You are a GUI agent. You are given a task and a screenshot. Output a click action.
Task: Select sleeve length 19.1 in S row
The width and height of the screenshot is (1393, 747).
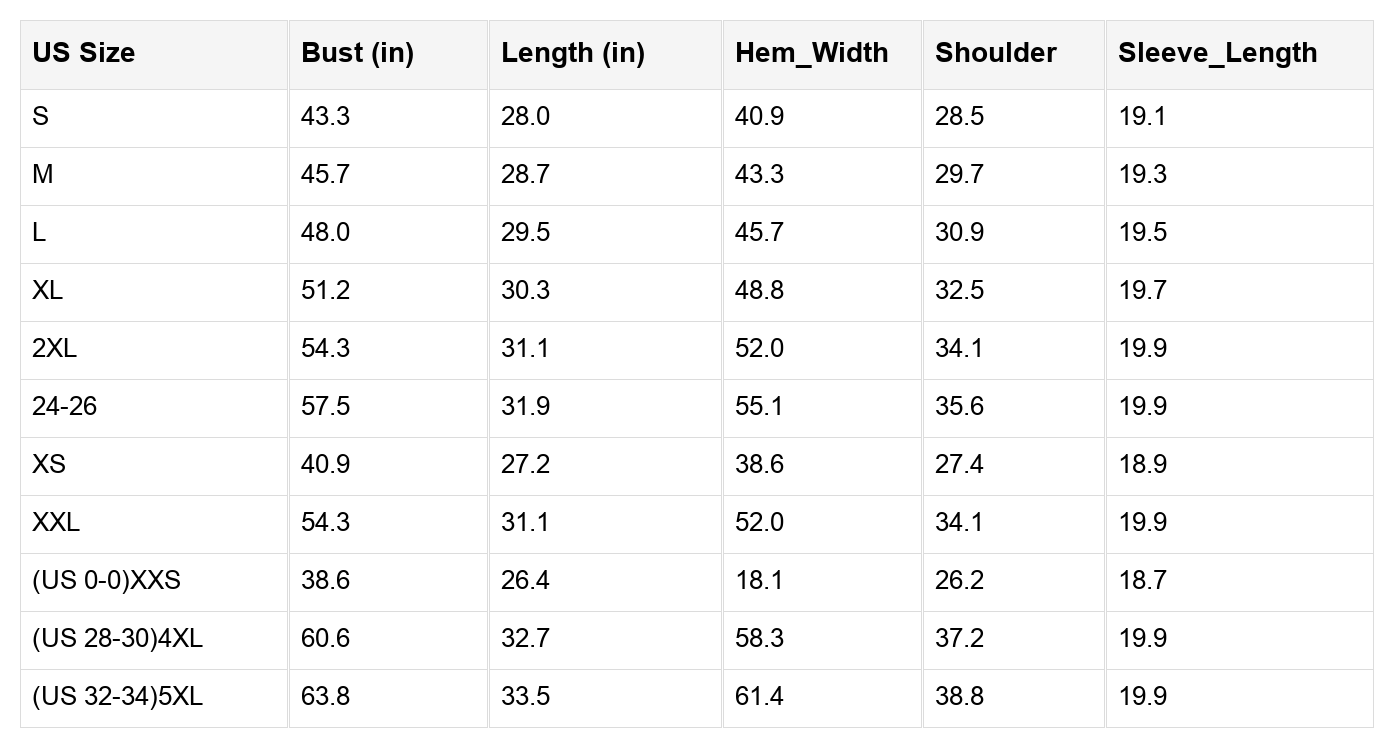click(x=1142, y=116)
